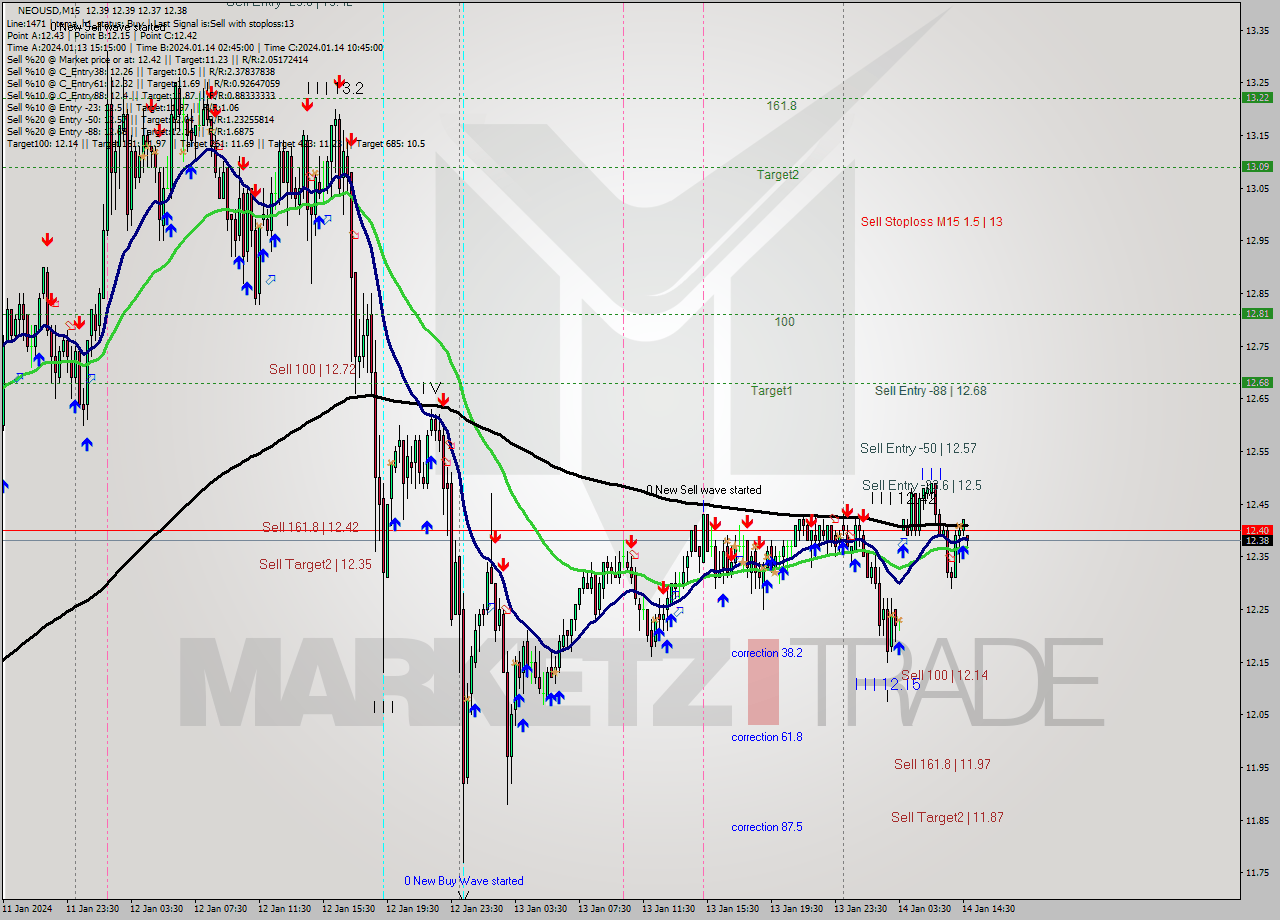Click the red 12.40 price tag on axis
The width and height of the screenshot is (1280, 920).
click(1257, 530)
